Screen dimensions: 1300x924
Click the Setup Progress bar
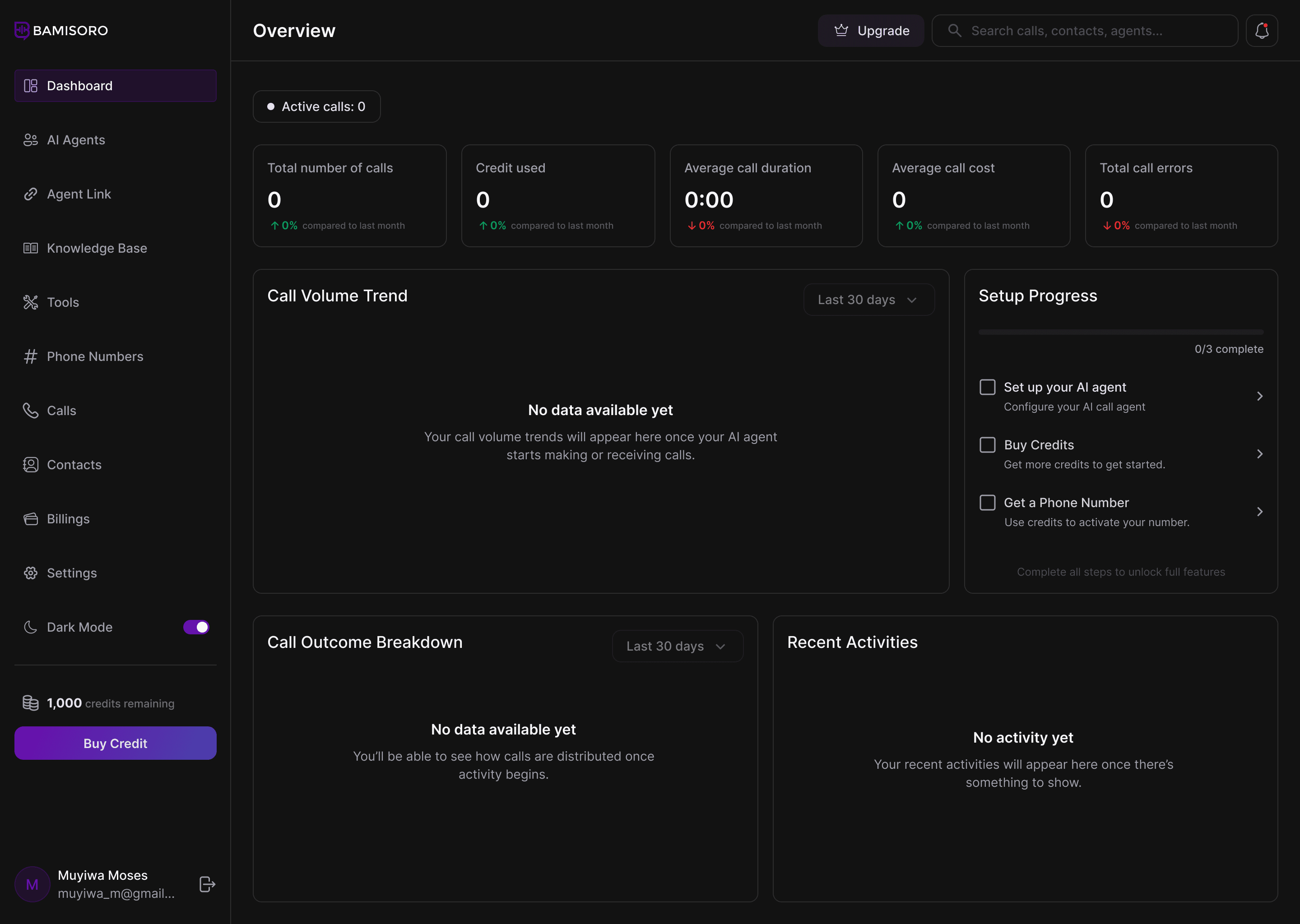(1121, 332)
